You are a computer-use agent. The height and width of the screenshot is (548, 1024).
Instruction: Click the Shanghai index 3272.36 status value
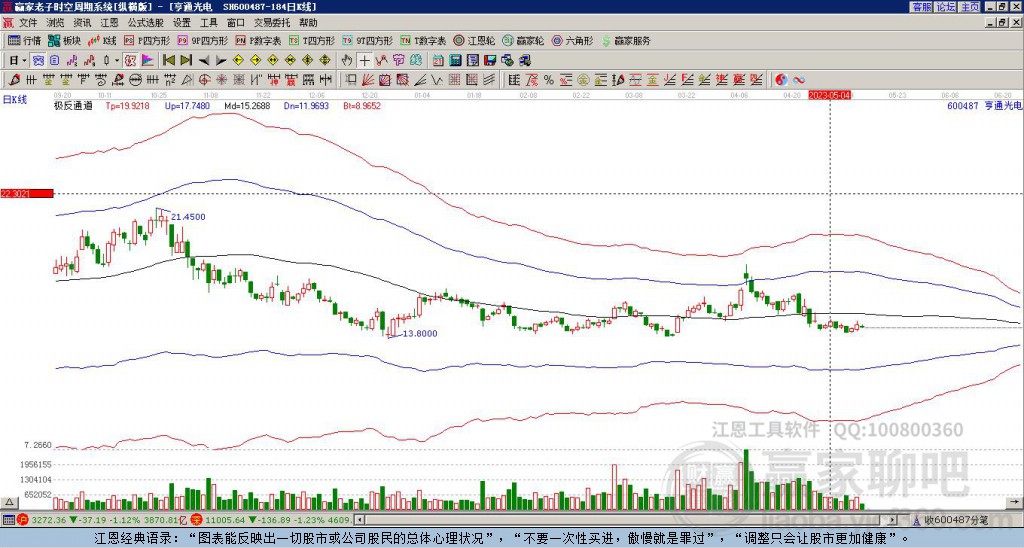(49, 520)
